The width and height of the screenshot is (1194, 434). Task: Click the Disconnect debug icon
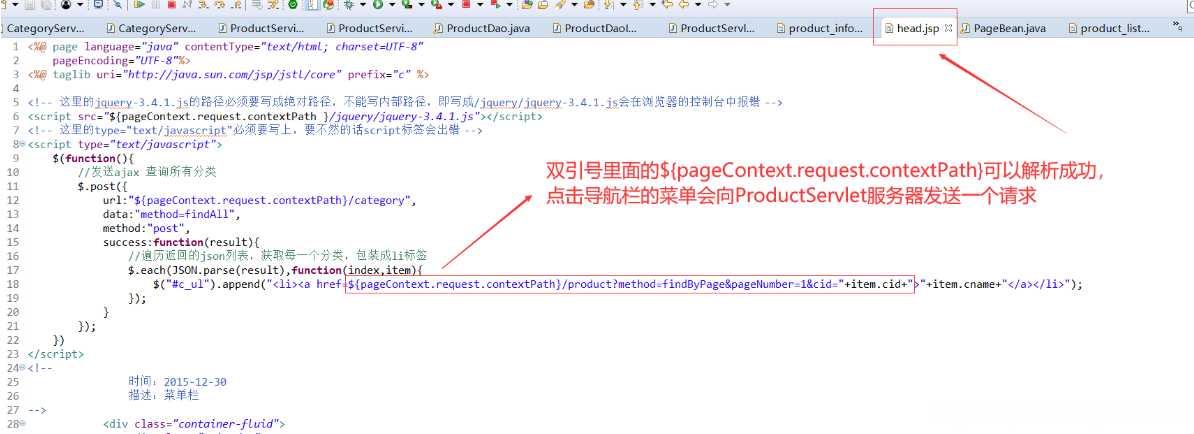click(x=187, y=5)
